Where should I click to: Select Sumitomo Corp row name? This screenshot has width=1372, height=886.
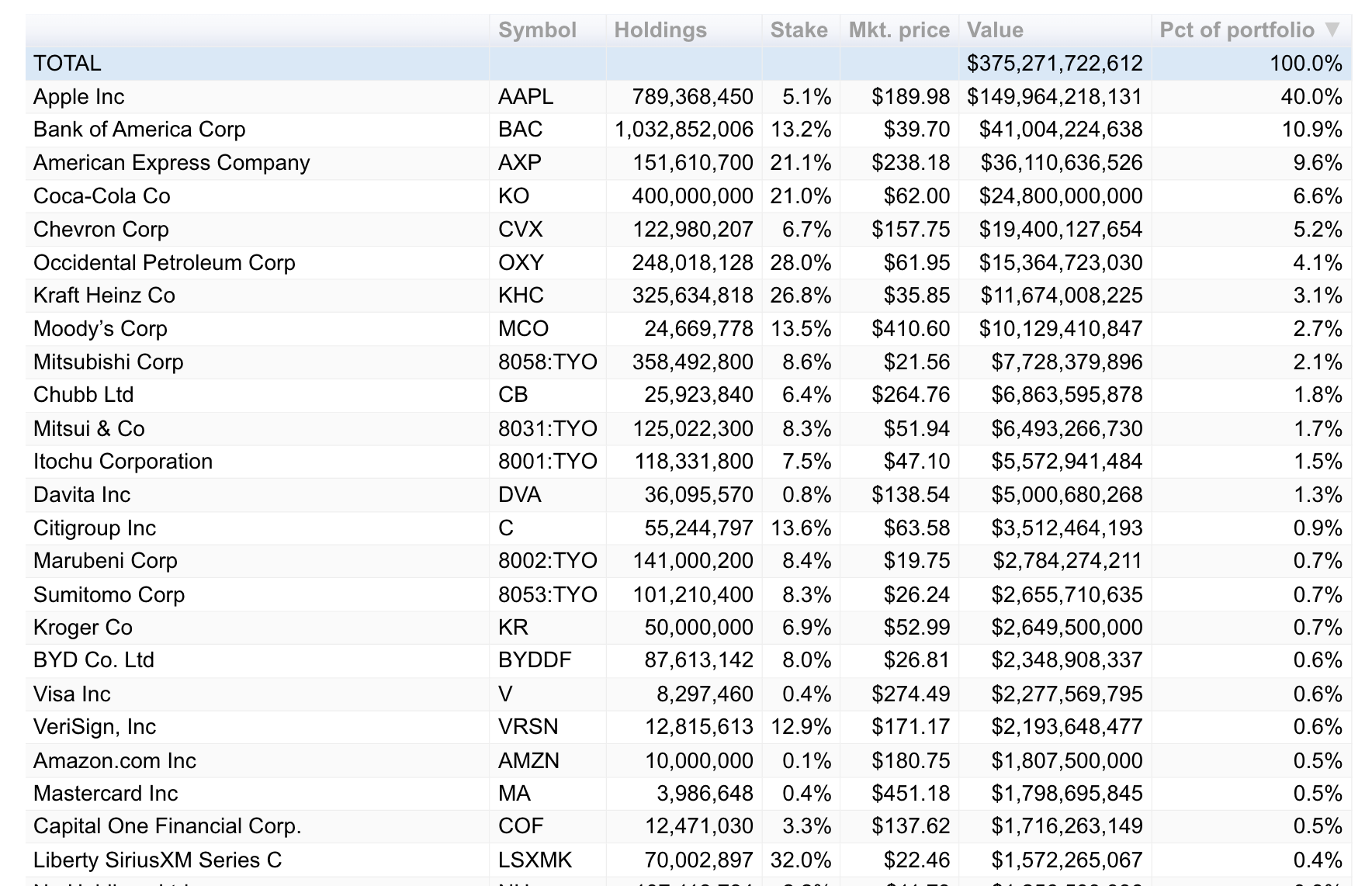(x=109, y=595)
